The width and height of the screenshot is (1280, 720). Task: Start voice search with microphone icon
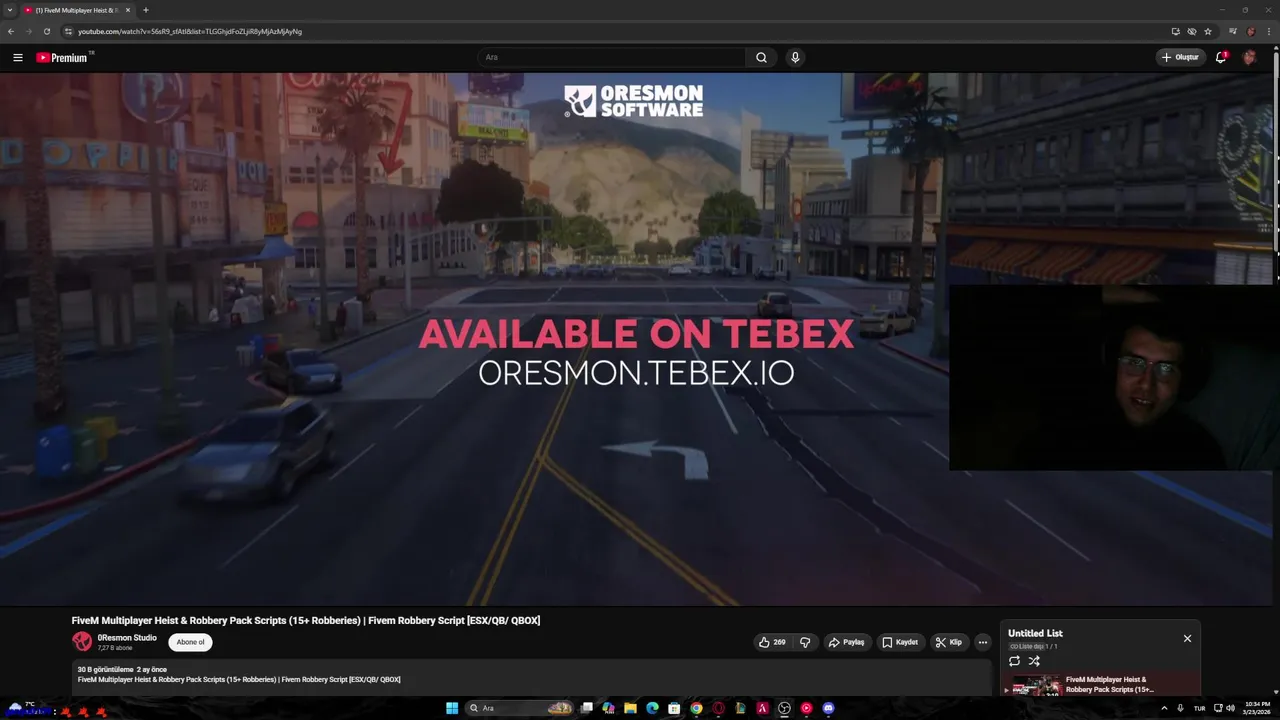[795, 58]
